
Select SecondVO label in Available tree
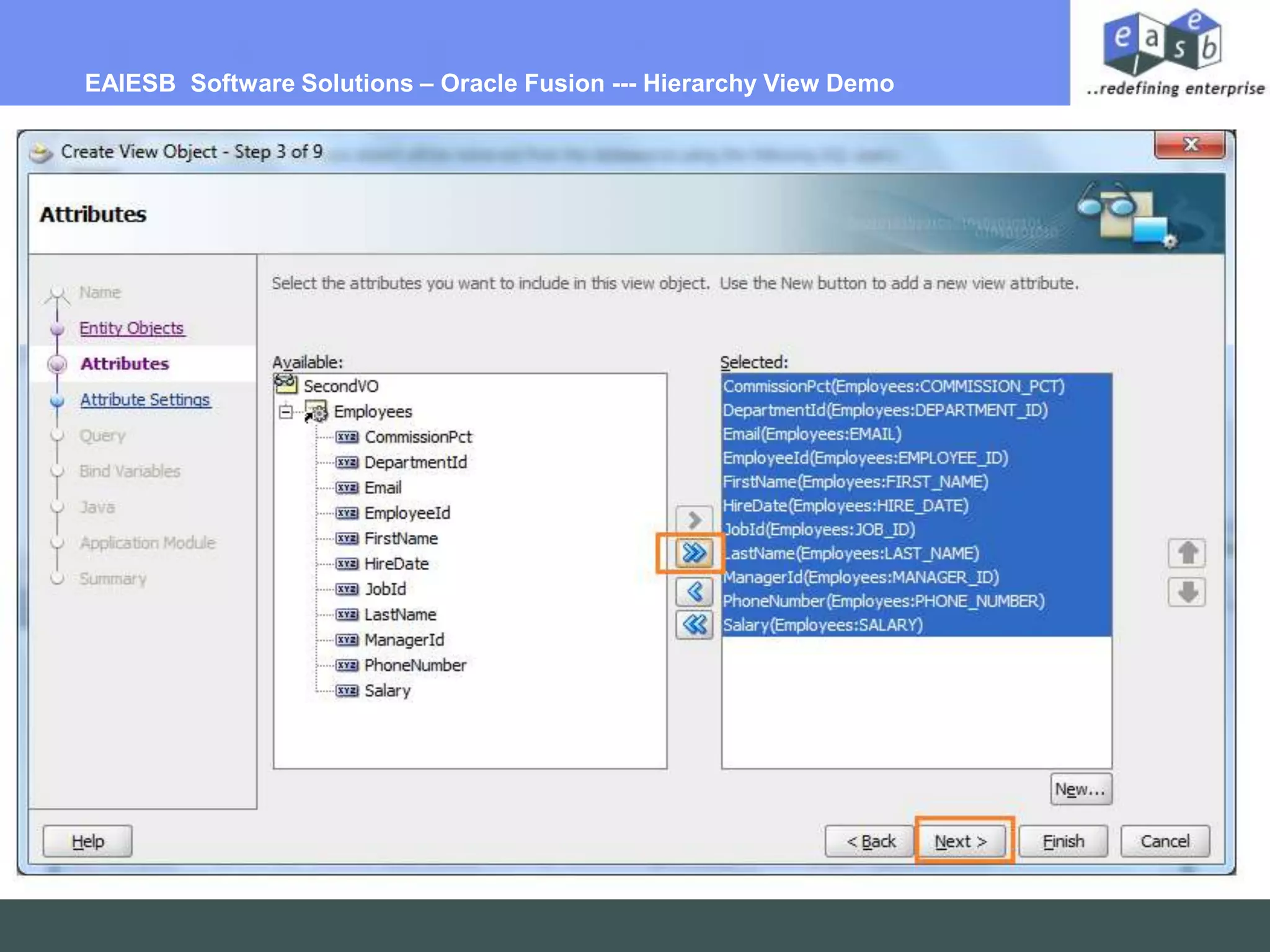pos(341,386)
